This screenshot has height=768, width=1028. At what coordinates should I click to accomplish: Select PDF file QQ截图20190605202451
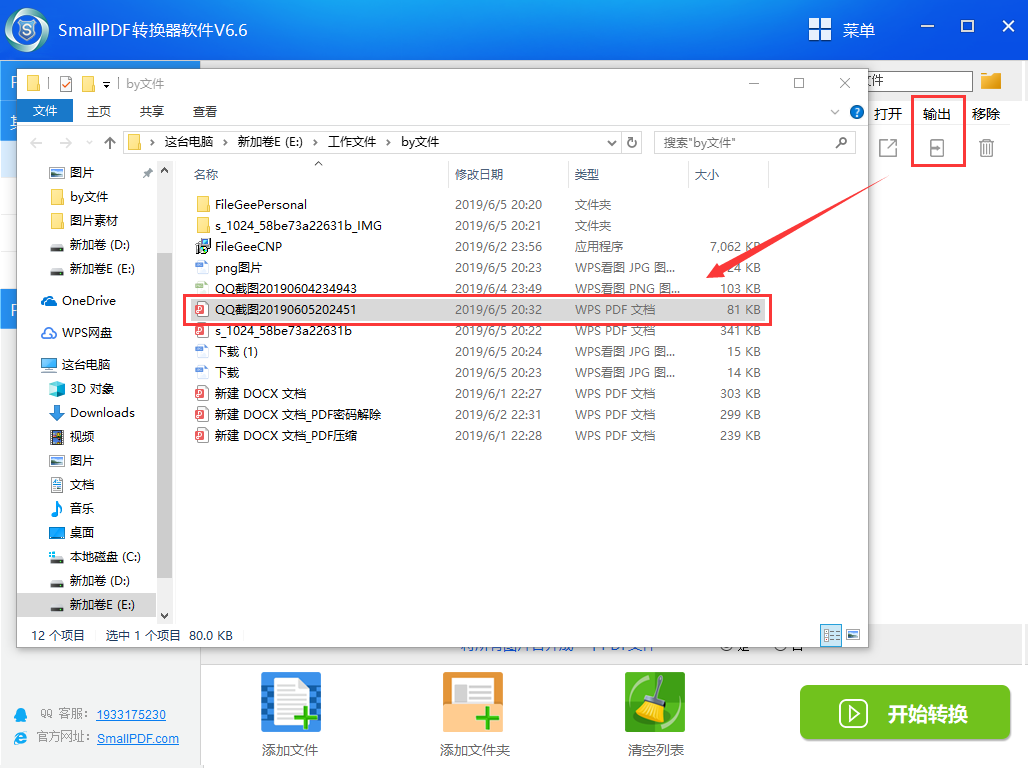pos(478,310)
